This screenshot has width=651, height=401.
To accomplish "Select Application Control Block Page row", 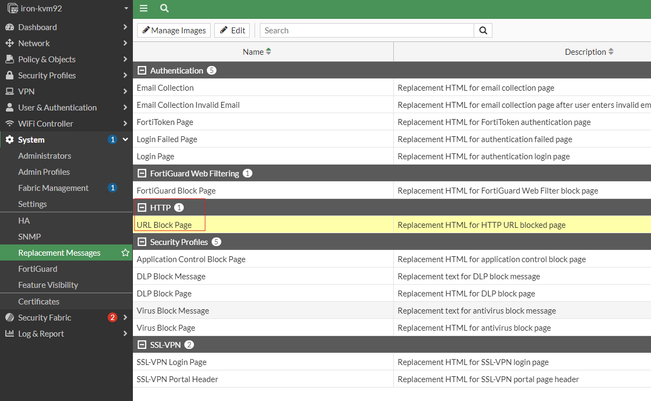I will pyautogui.click(x=392, y=259).
